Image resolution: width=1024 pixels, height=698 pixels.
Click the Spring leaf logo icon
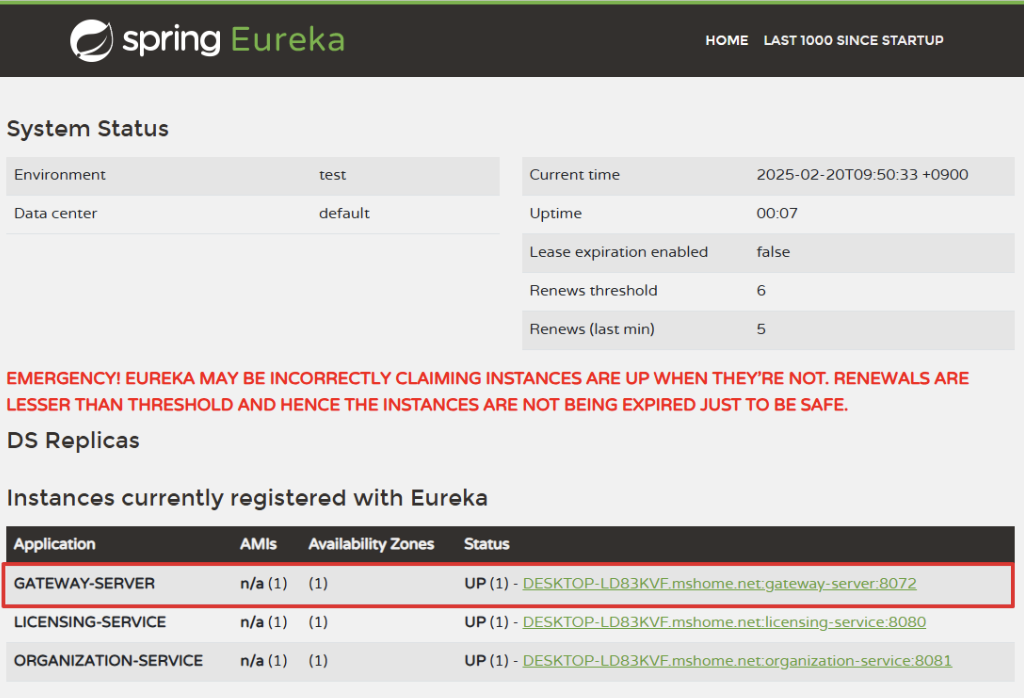pos(91,40)
